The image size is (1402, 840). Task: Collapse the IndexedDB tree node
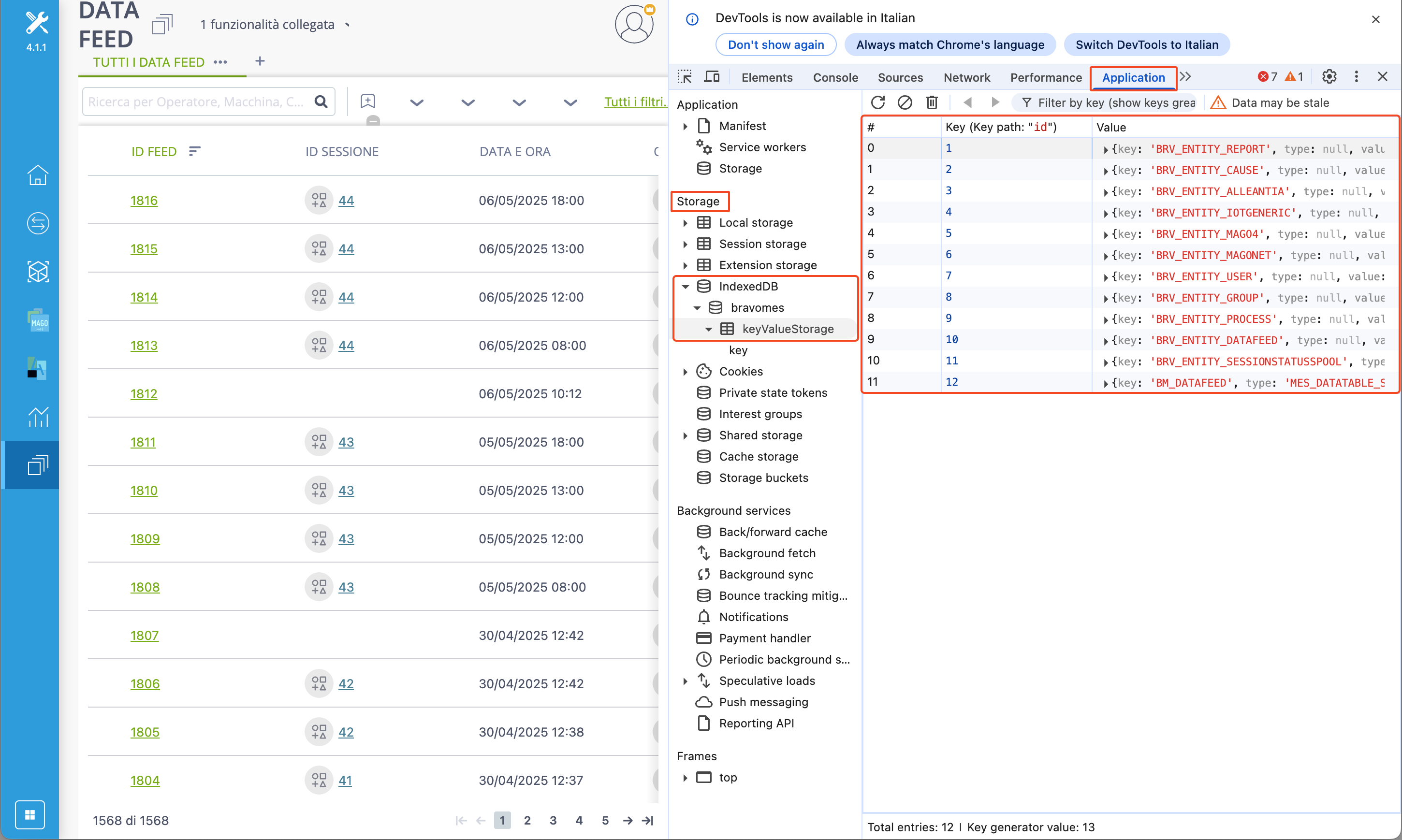[685, 287]
